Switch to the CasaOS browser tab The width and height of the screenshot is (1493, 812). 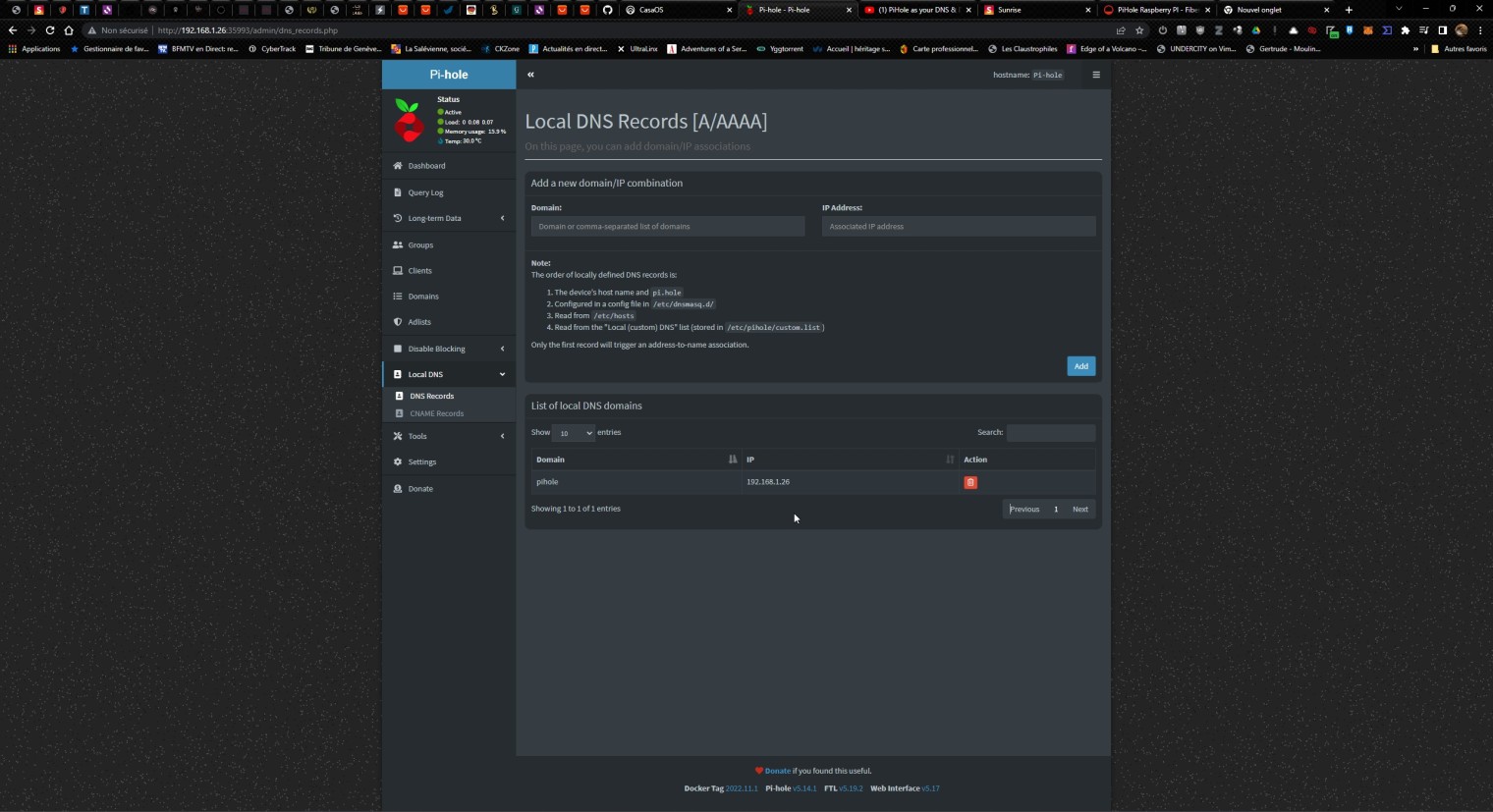click(x=678, y=10)
